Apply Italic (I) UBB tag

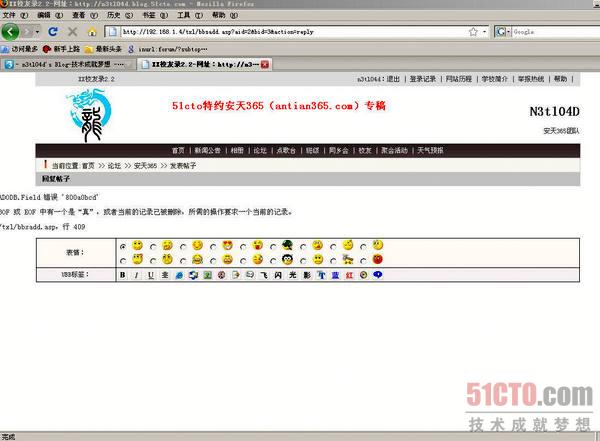click(x=136, y=275)
